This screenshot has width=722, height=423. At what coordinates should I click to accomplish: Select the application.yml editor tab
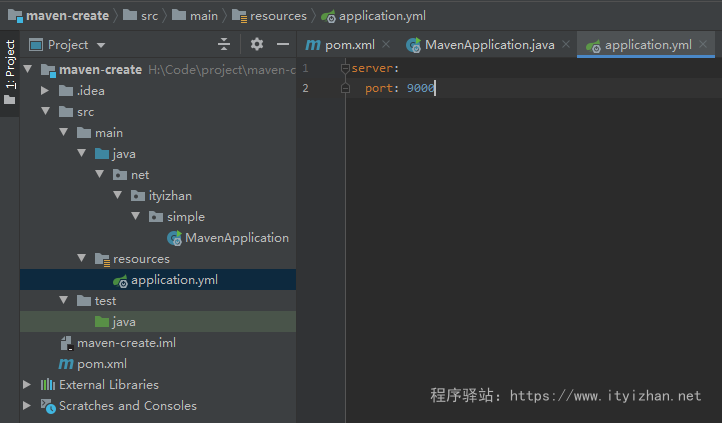648,45
